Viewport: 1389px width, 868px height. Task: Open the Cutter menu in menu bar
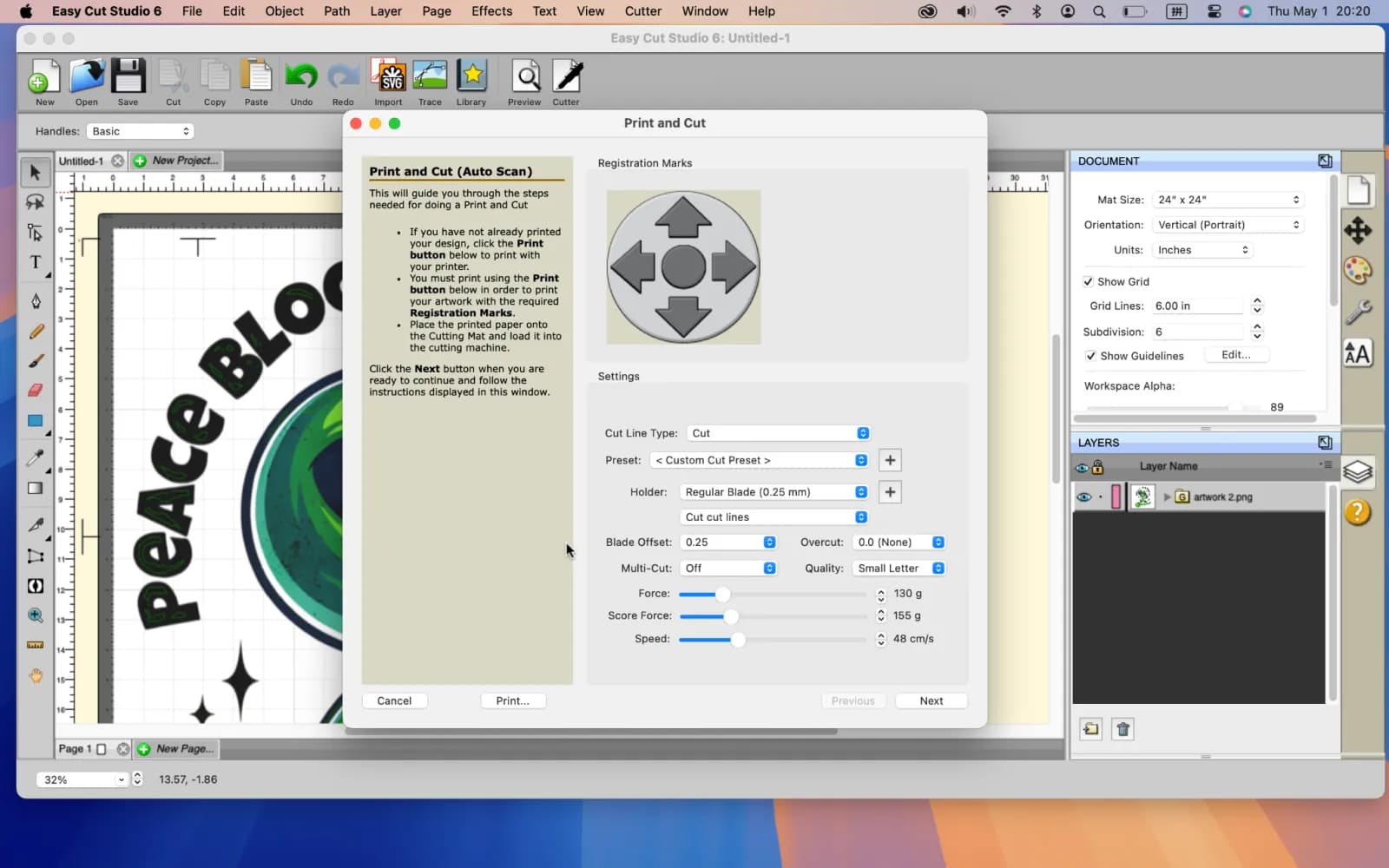643,11
